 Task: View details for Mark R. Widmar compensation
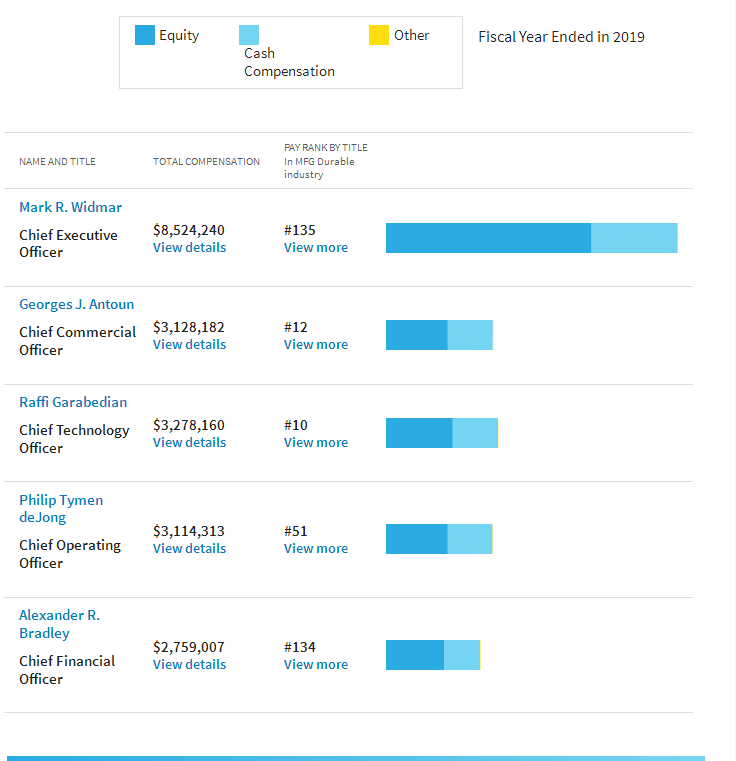(189, 248)
